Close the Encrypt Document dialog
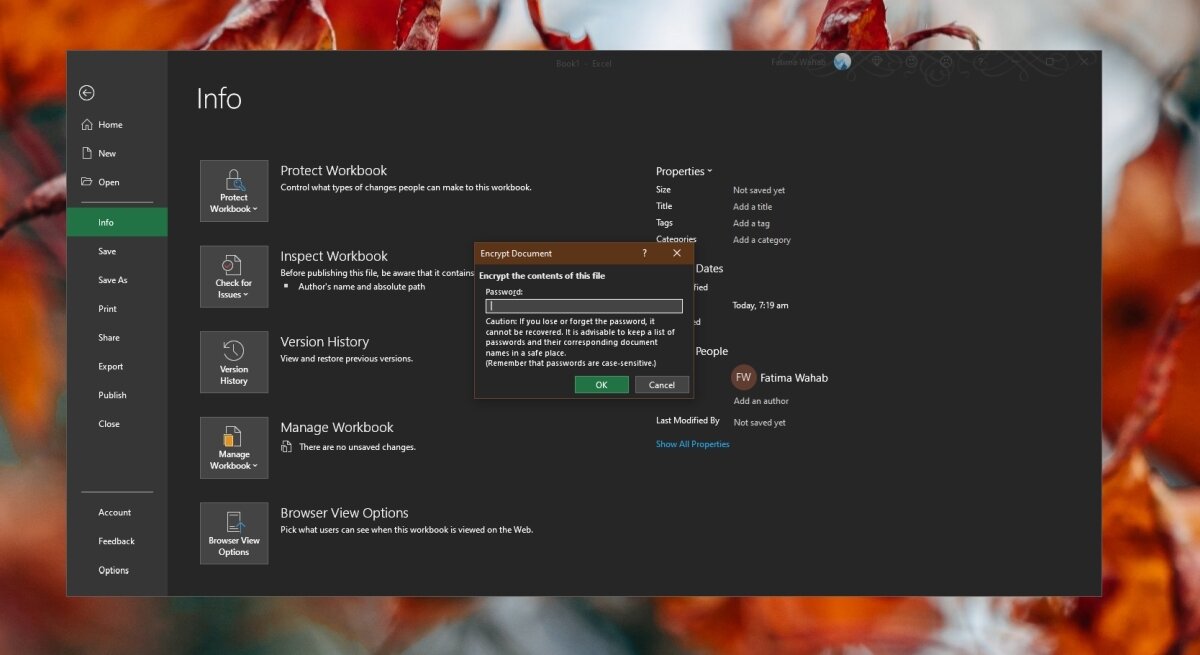Viewport: 1200px width, 655px height. tap(677, 254)
